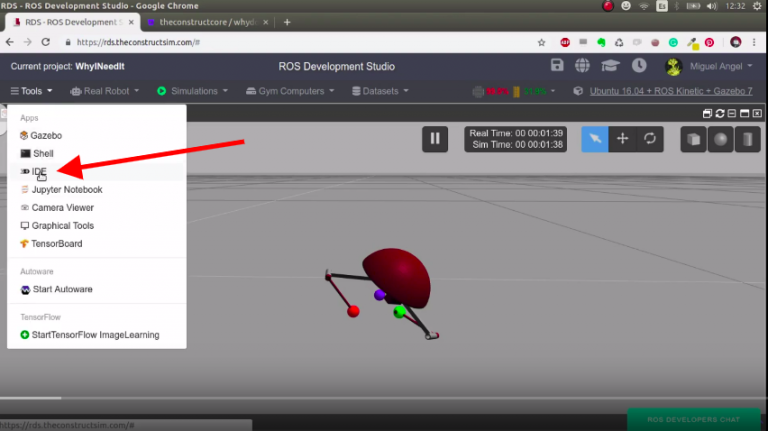Viewport: 768px width, 431px height.
Task: Click the Grammarly extension icon
Action: (x=673, y=43)
